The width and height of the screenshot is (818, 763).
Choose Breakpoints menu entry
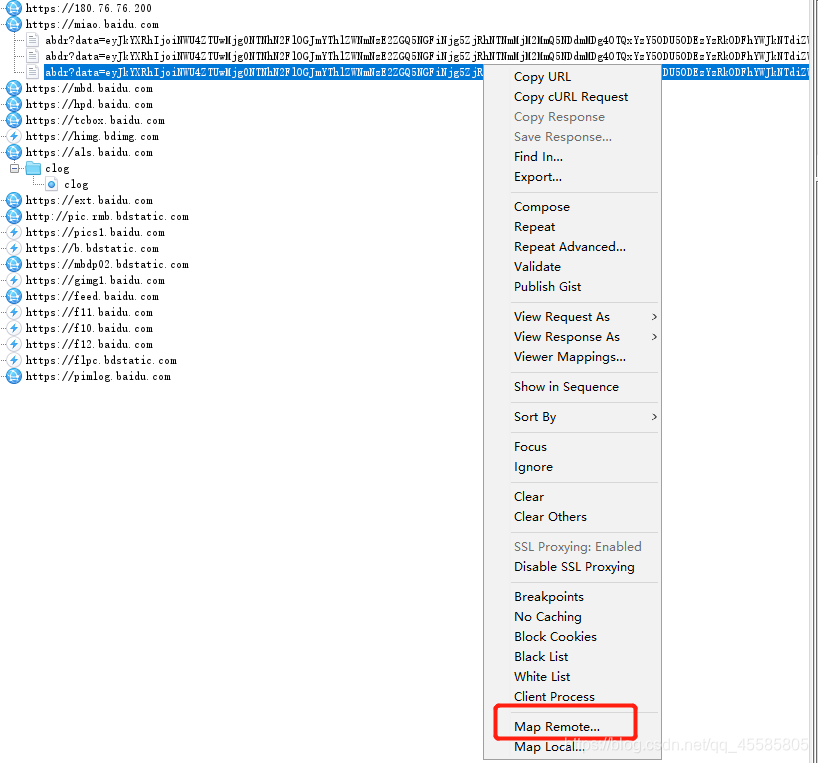[549, 597]
